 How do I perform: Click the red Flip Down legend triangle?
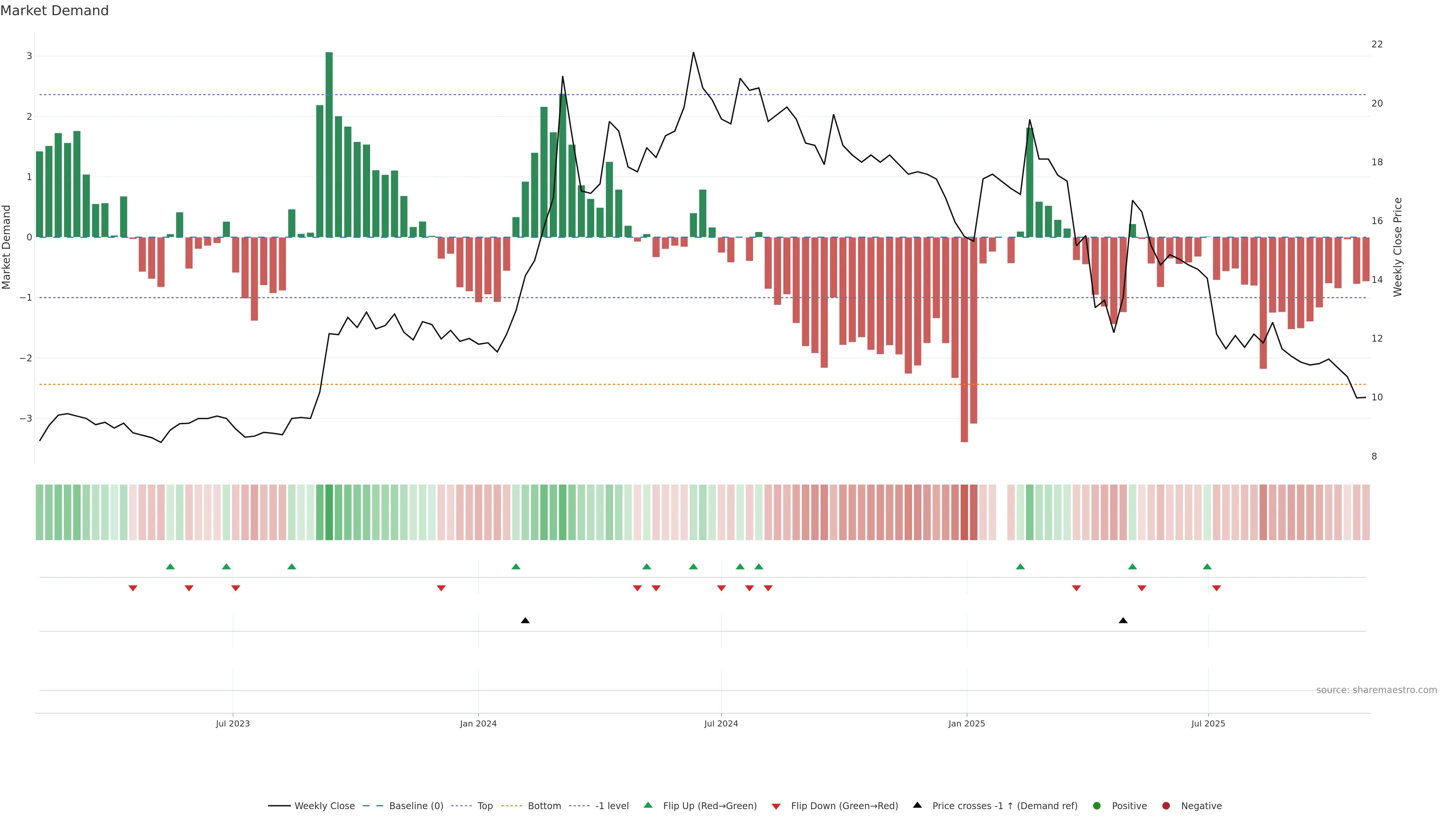pyautogui.click(x=776, y=806)
